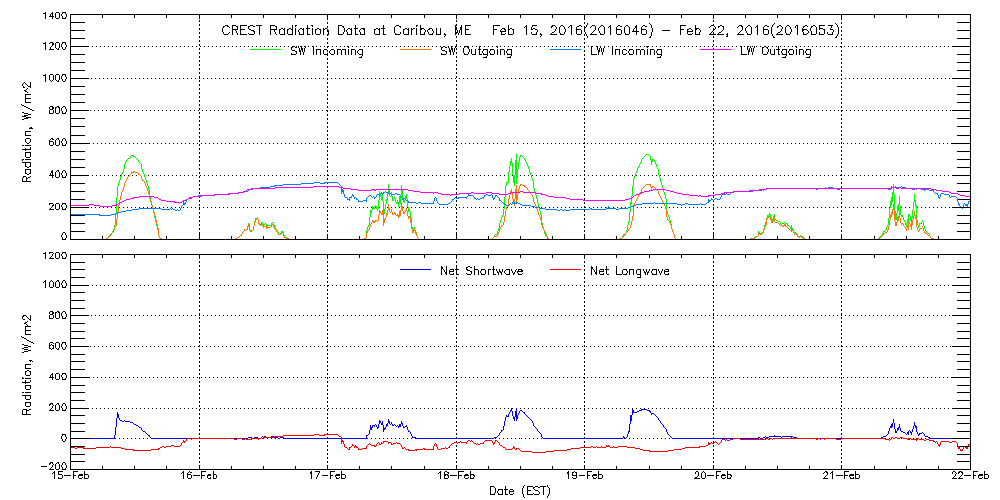The width and height of the screenshot is (1000, 500).
Task: Click the blue Net Shortwave legend line
Action: [x=416, y=270]
